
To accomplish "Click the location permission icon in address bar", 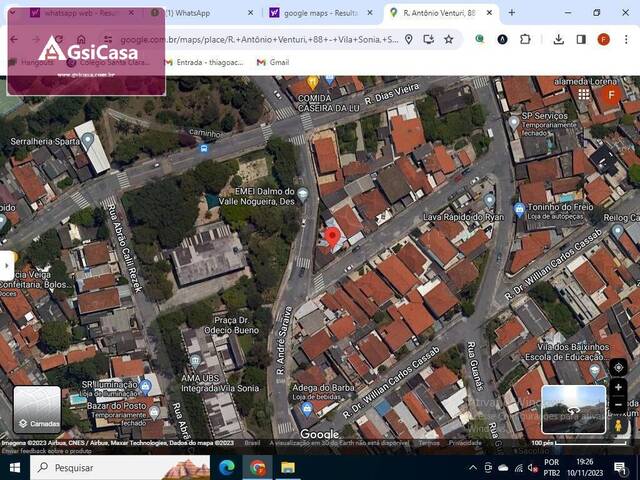I will [x=409, y=40].
